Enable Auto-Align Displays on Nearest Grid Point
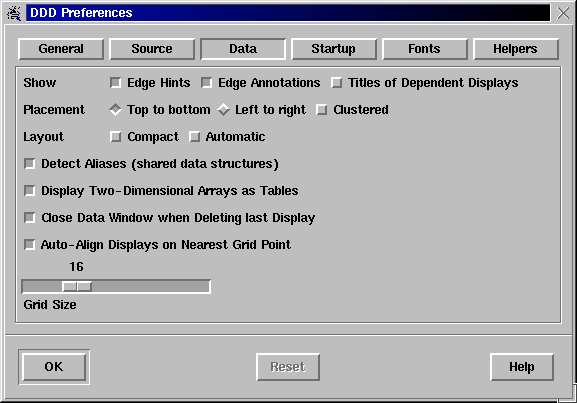Viewport: 577px width, 403px height. [x=29, y=245]
